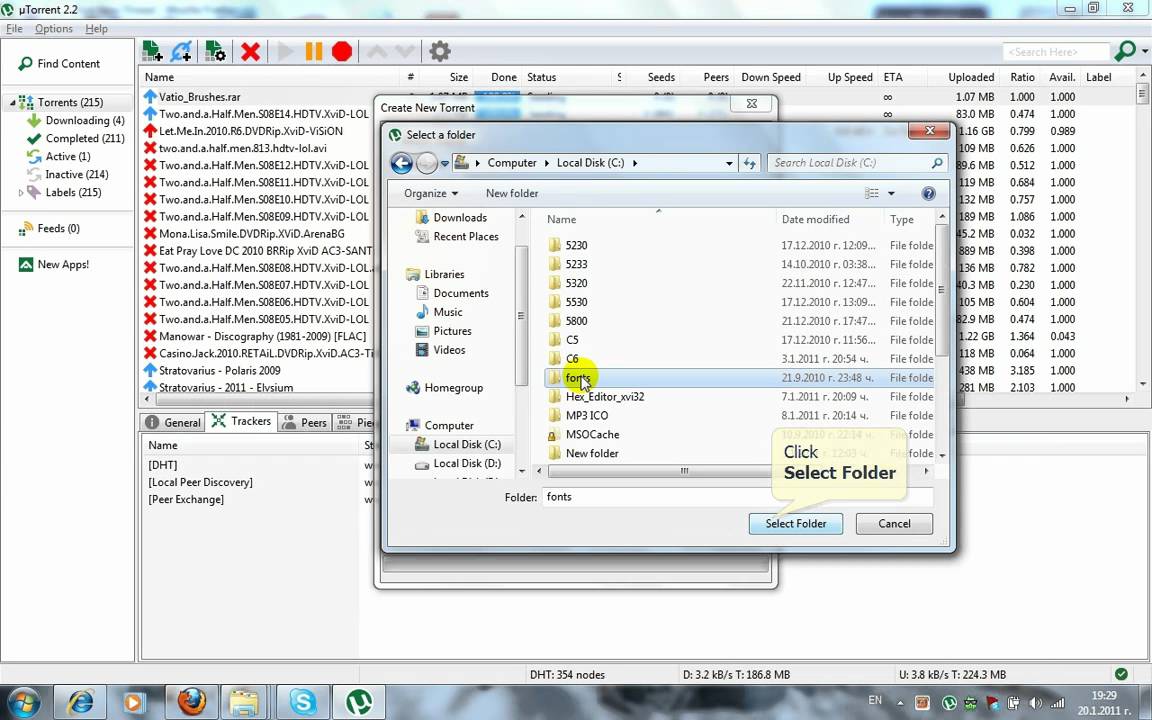Image resolution: width=1152 pixels, height=720 pixels.
Task: Click Move Up Queue arrow icon
Action: (x=377, y=51)
